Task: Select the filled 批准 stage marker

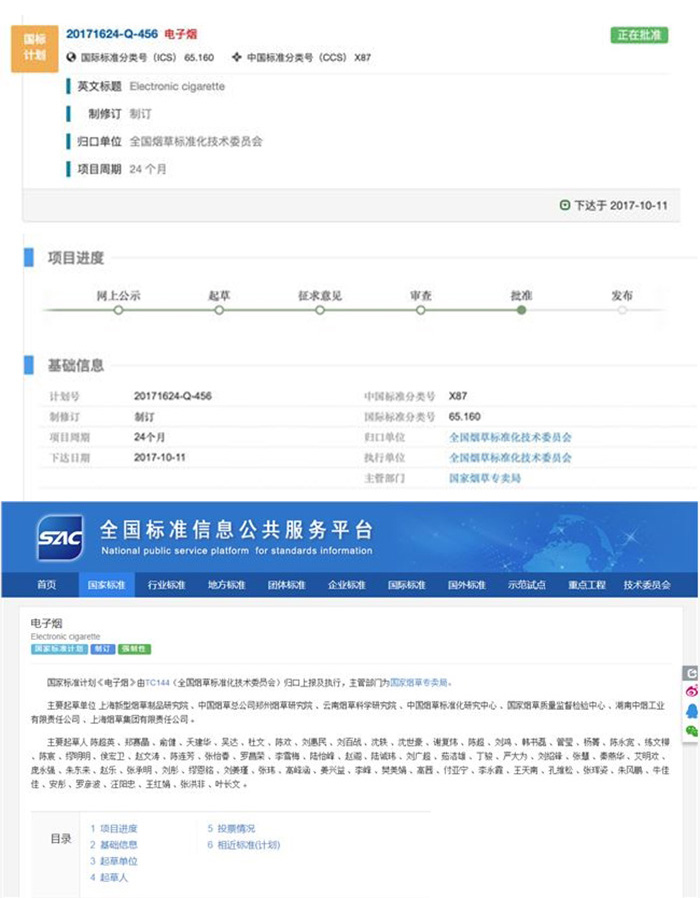Action: point(521,310)
